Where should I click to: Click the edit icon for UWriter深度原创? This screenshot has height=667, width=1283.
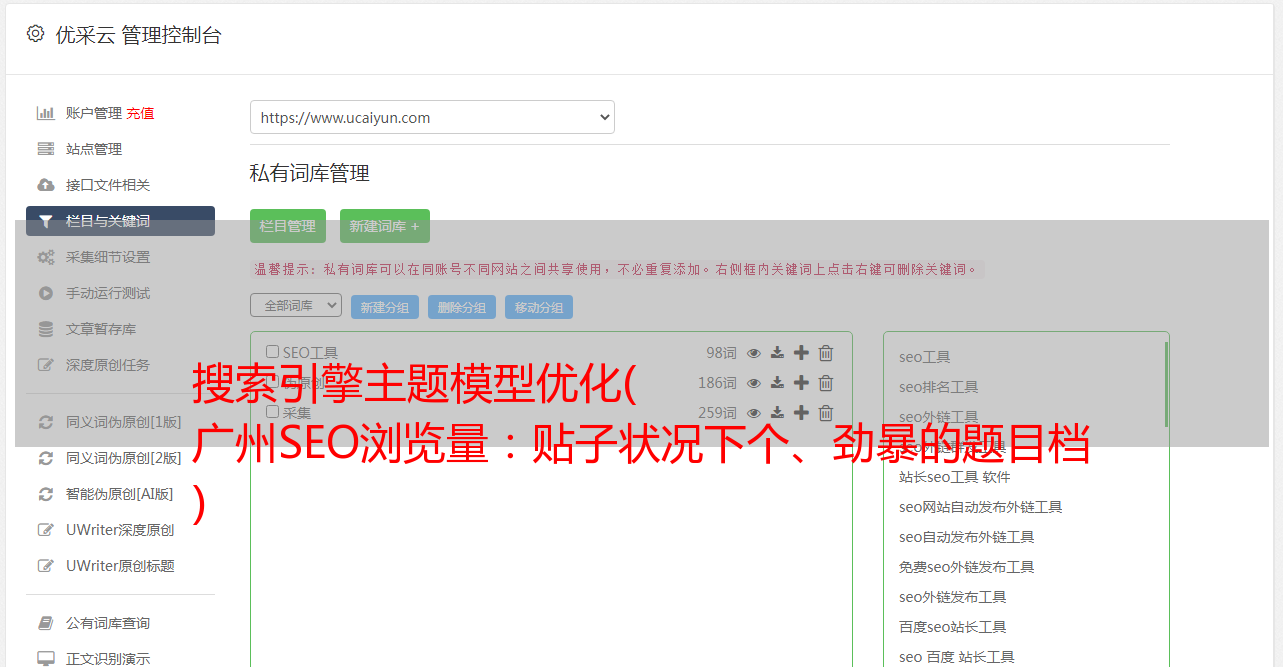45,530
